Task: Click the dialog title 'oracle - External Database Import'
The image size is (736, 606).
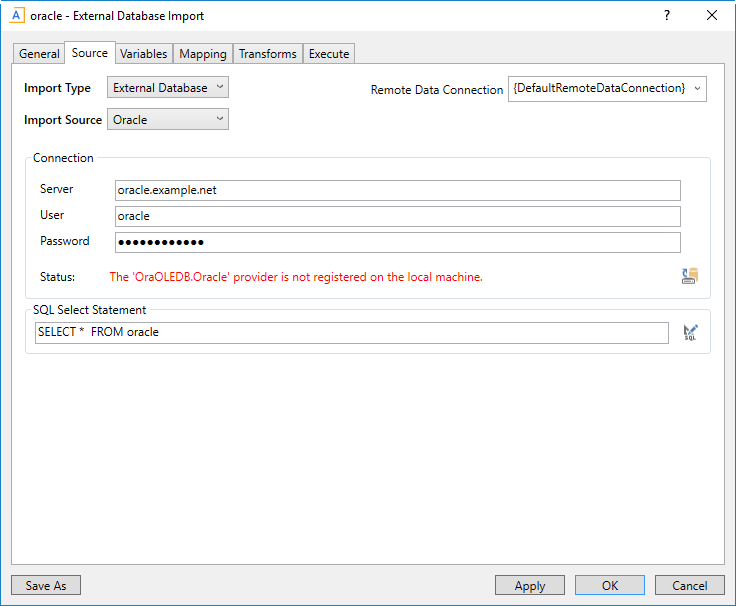Action: (x=117, y=16)
